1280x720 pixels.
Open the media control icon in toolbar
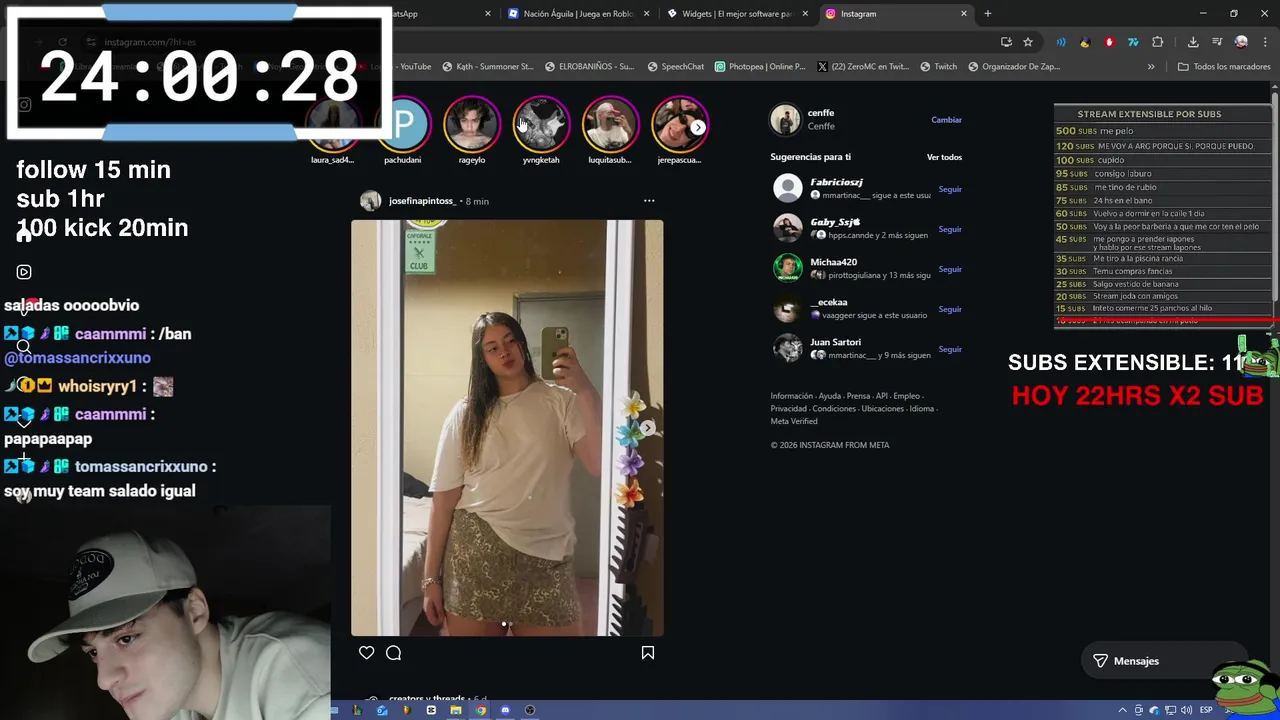coord(1217,42)
